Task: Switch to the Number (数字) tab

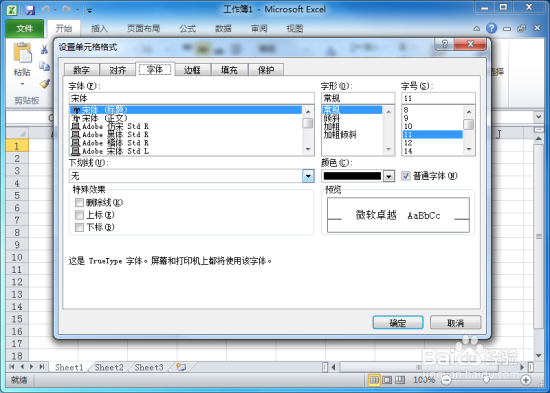Action: click(82, 70)
